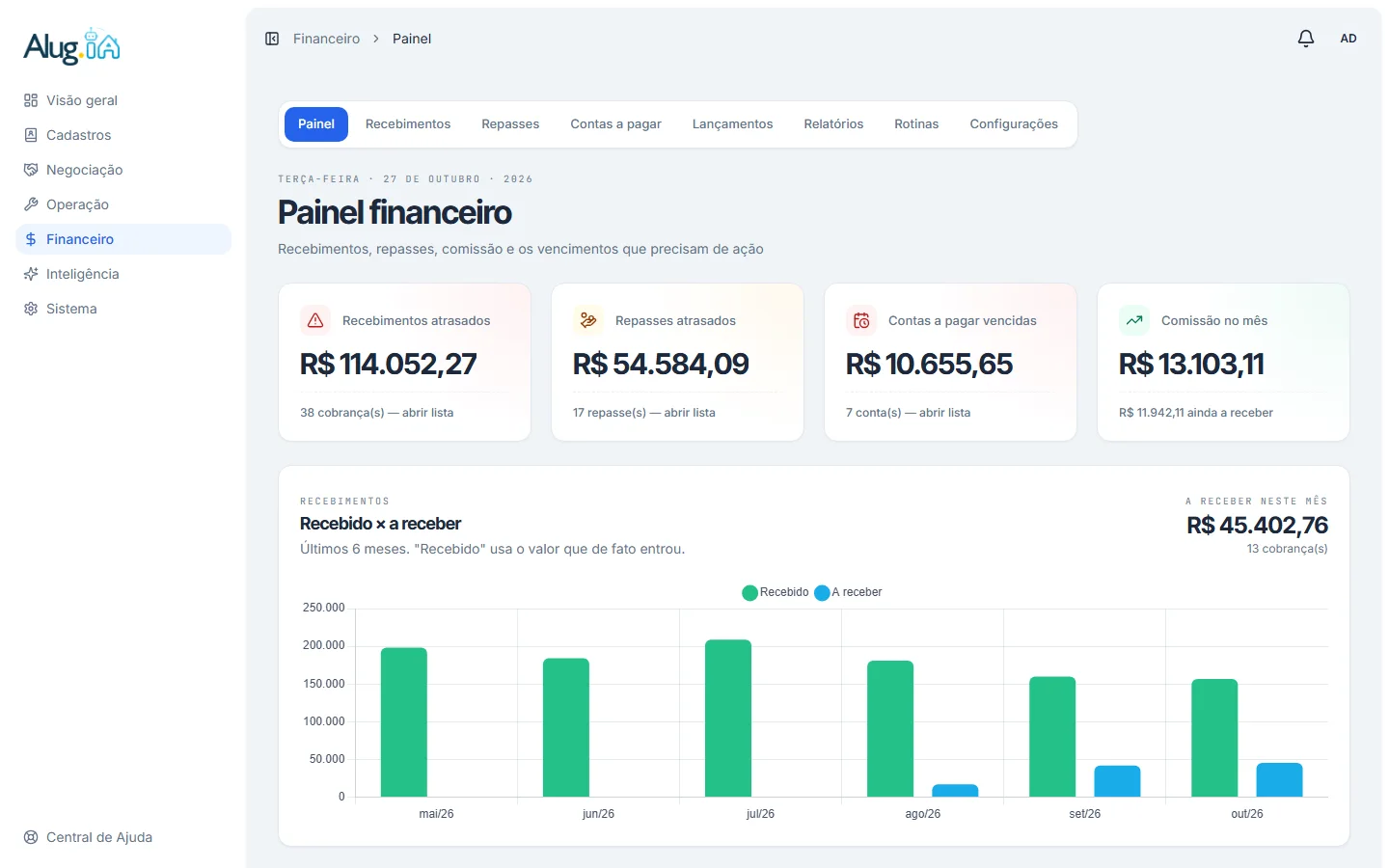Click the Visão geral grid icon
The width and height of the screenshot is (1389, 868).
[x=31, y=100]
